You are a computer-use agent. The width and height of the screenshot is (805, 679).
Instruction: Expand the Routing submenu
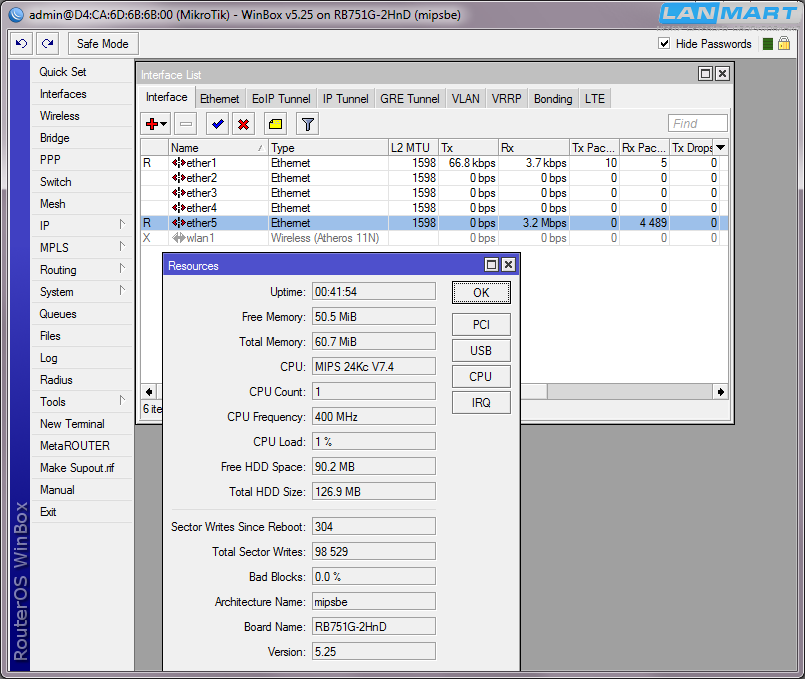pyautogui.click(x=82, y=270)
